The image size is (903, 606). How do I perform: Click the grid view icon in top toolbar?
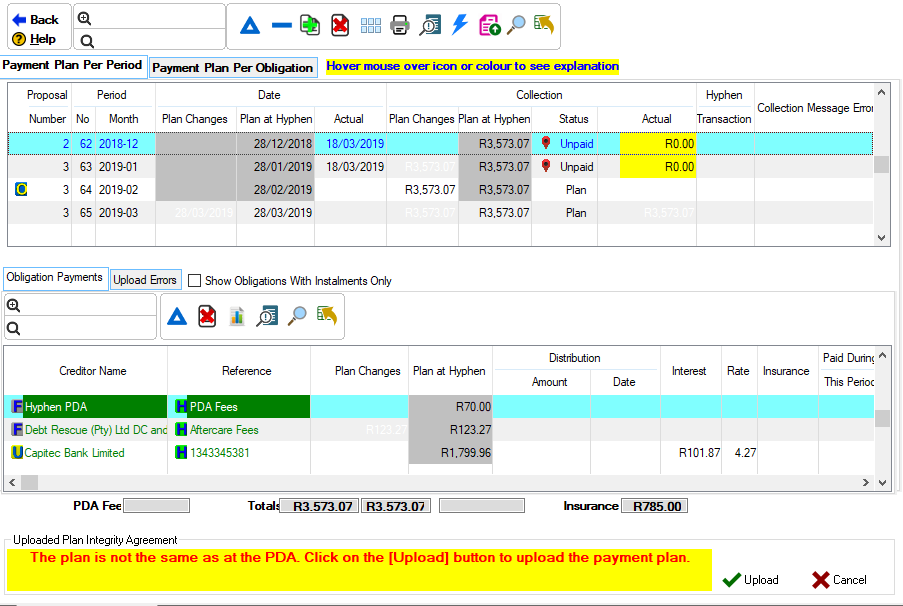pos(370,26)
